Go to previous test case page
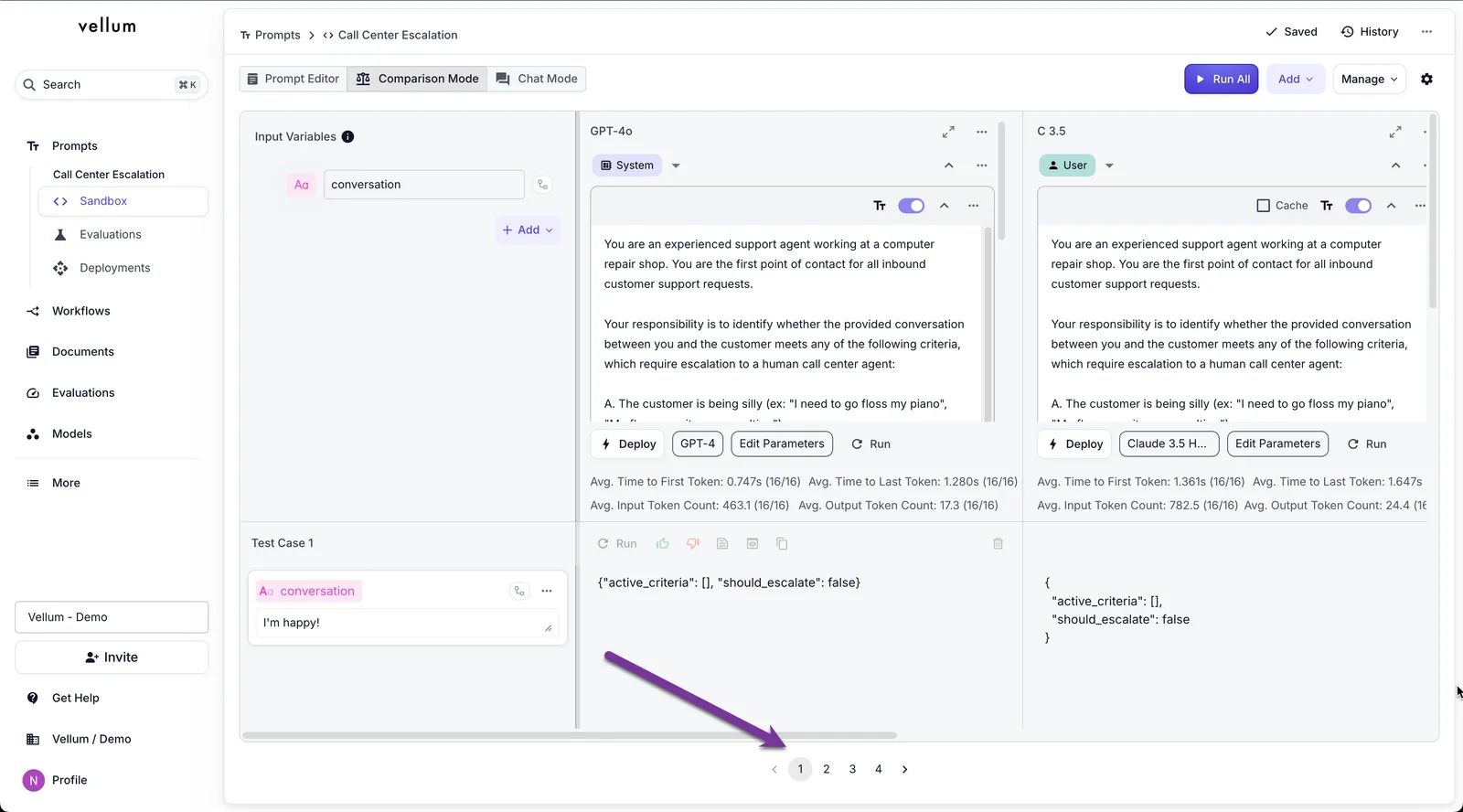 pos(774,770)
